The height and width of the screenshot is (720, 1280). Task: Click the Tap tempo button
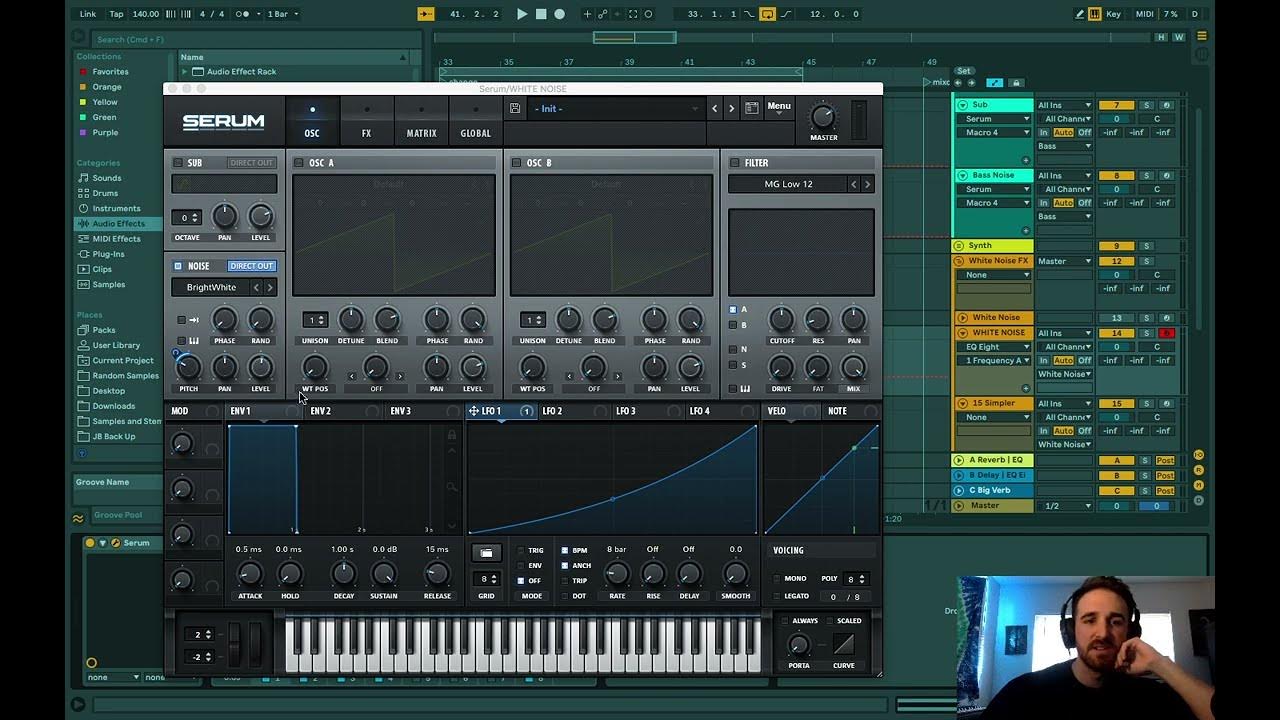[116, 14]
